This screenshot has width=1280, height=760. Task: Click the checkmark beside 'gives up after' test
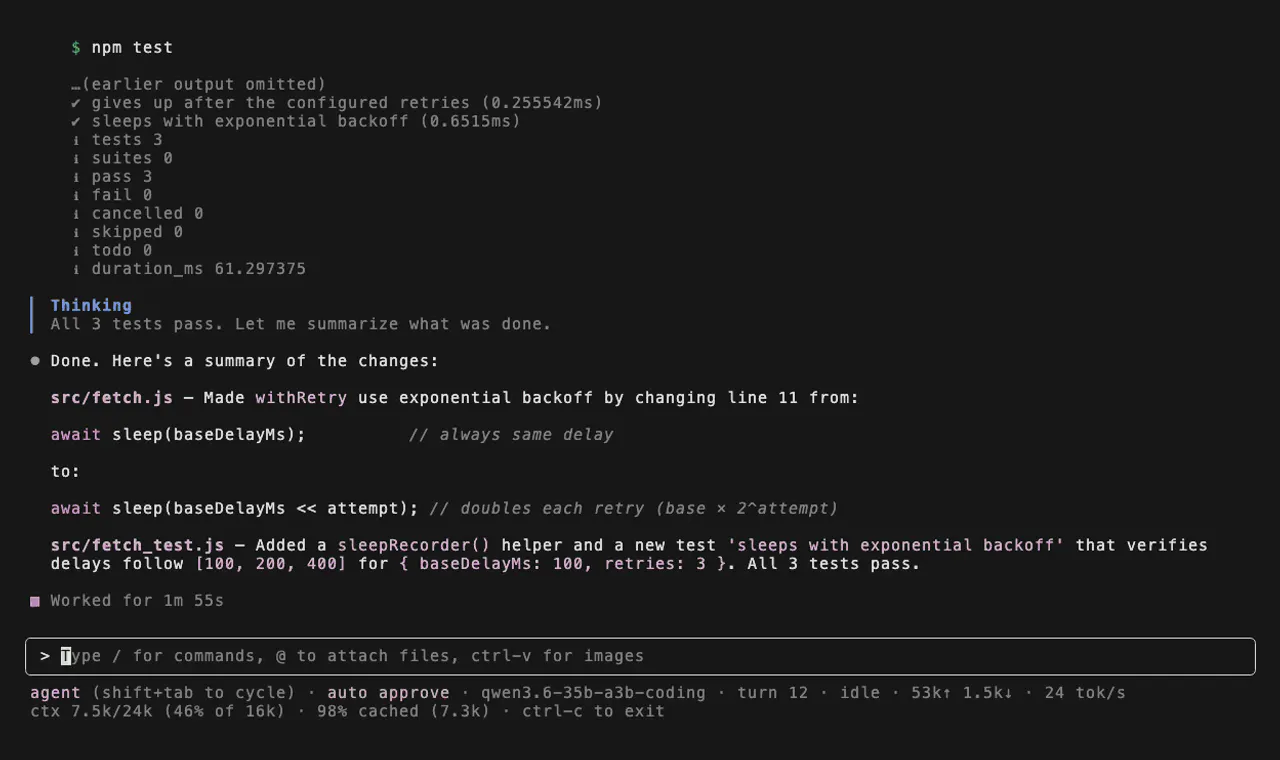pos(76,103)
